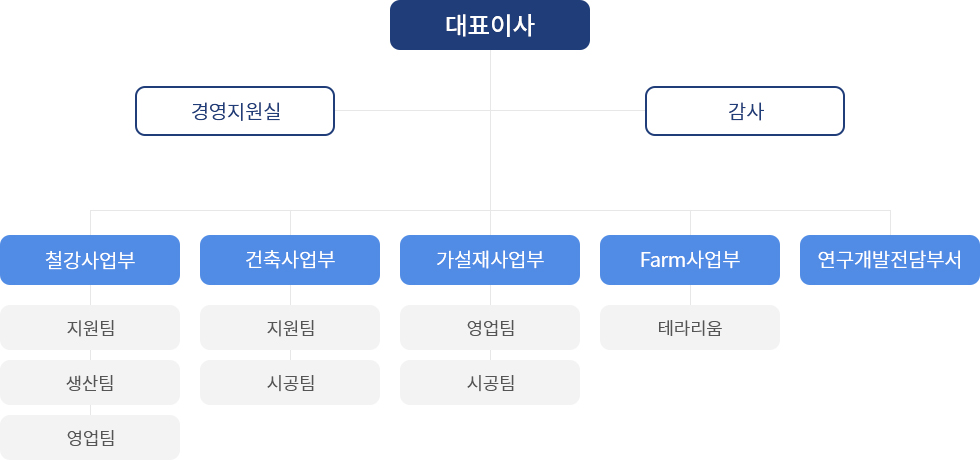
Task: Click the Farm사업부 label text
Action: tap(690, 260)
